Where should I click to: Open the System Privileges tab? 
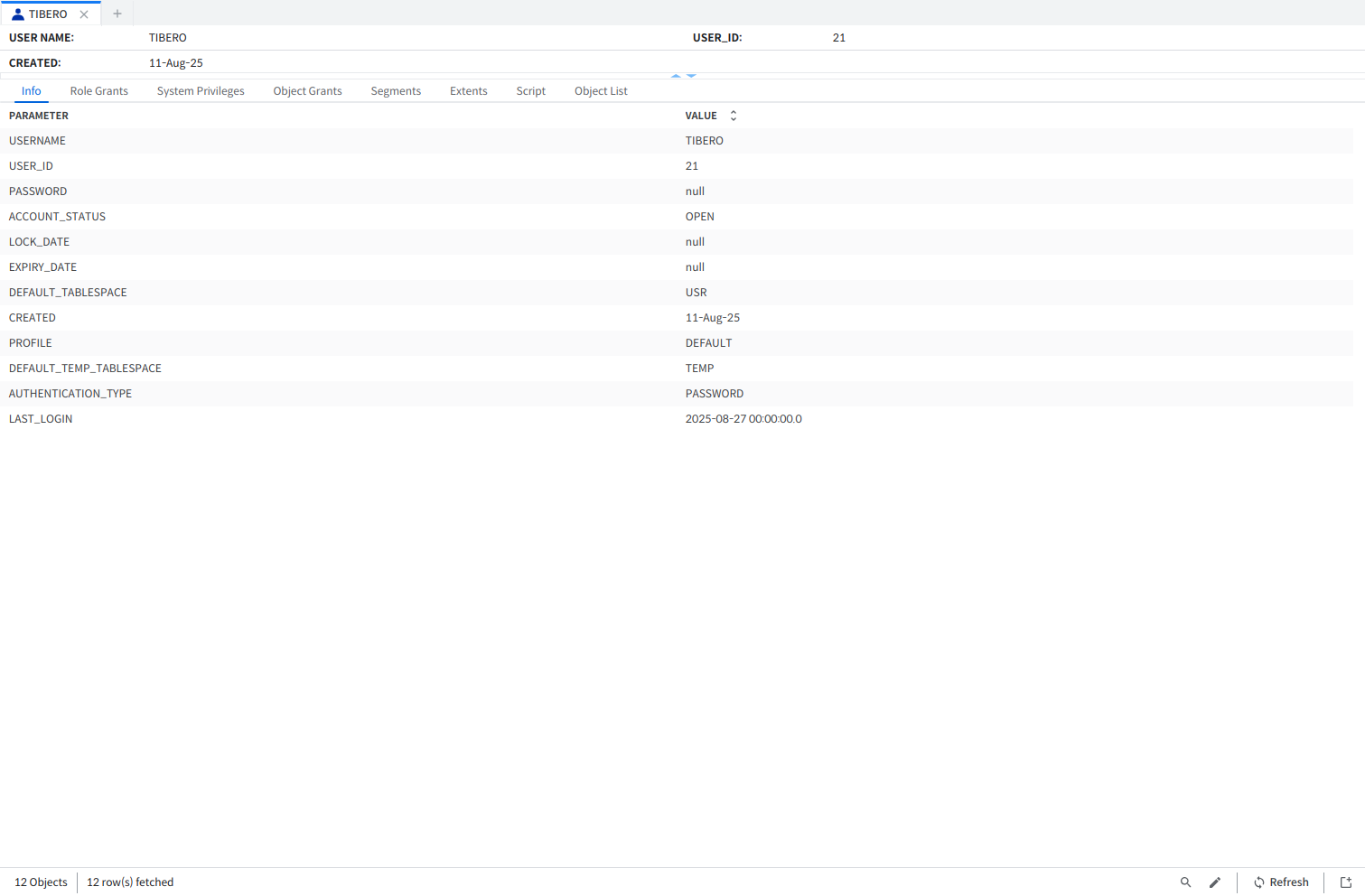coord(201,91)
